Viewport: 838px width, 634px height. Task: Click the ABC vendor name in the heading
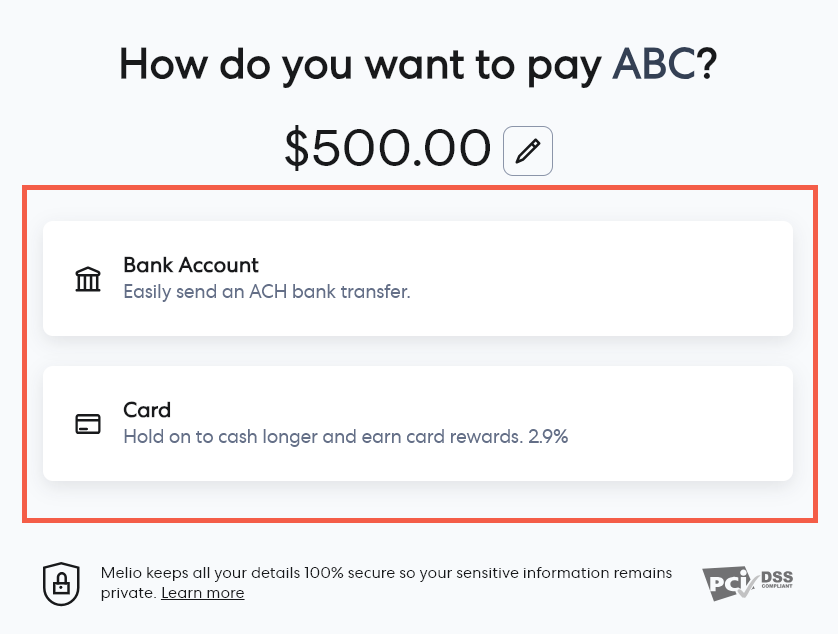[655, 65]
